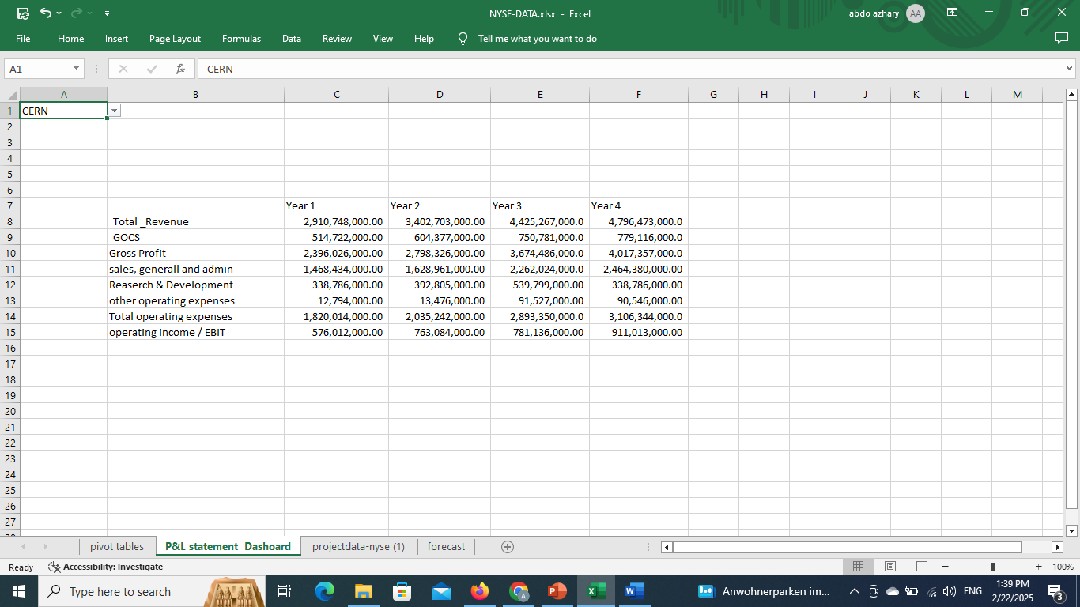Switch to Page Break Preview in the status bar

pyautogui.click(x=921, y=567)
